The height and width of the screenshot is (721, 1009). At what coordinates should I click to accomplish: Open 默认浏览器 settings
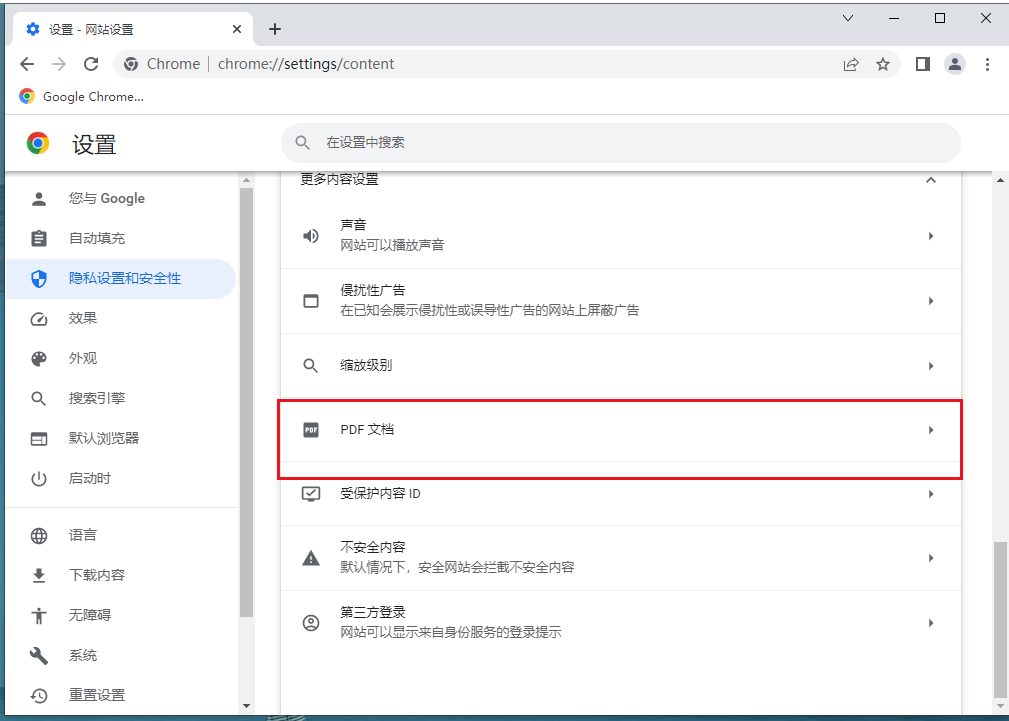[121, 438]
